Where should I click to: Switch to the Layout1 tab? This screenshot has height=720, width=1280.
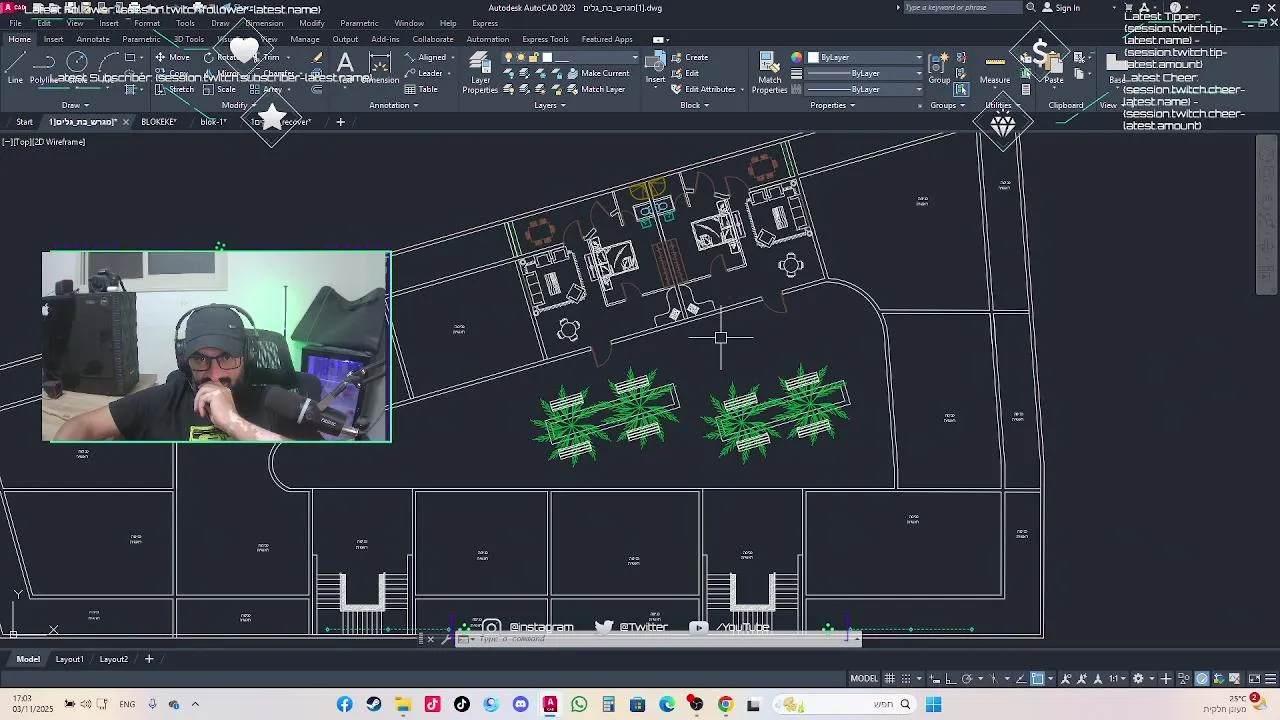69,659
